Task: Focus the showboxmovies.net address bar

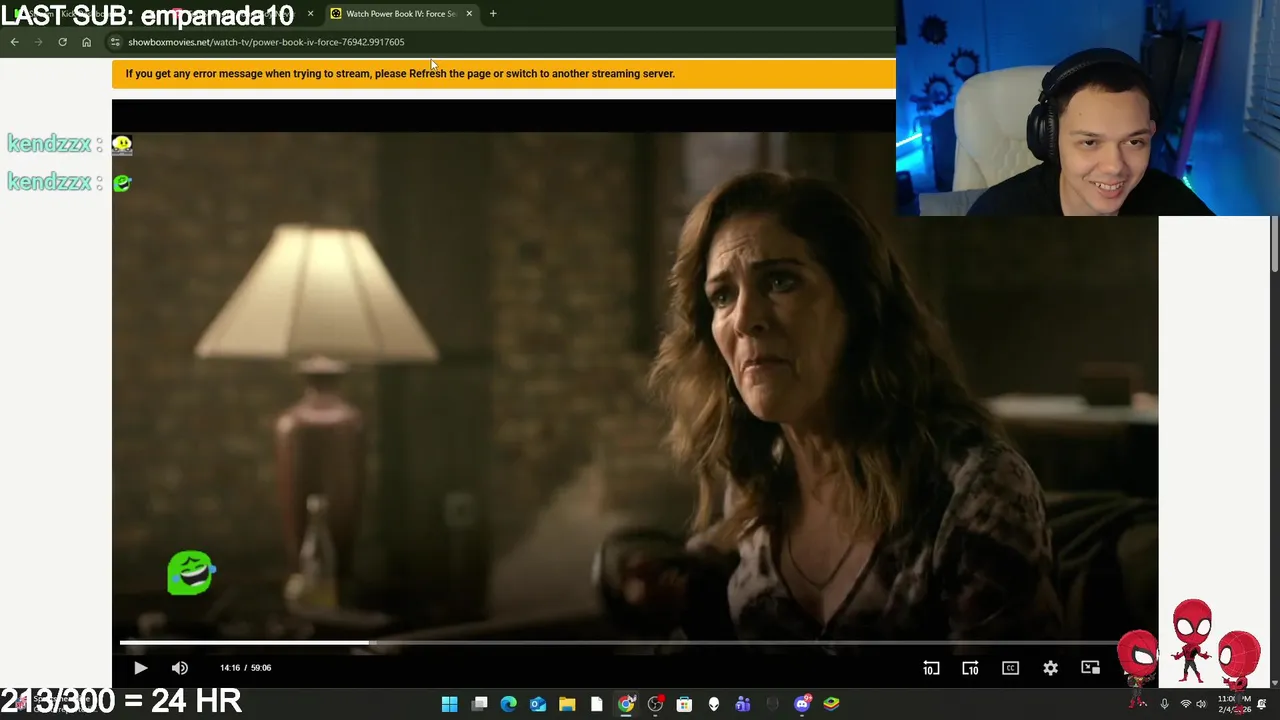Action: [500, 42]
